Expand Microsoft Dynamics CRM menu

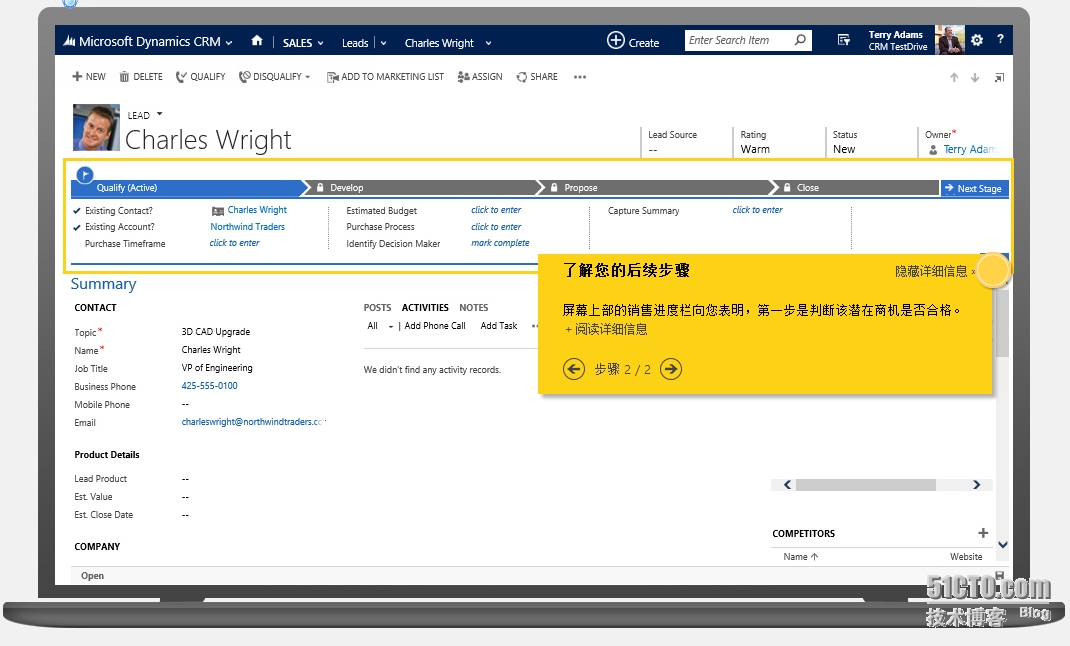pyautogui.click(x=229, y=43)
